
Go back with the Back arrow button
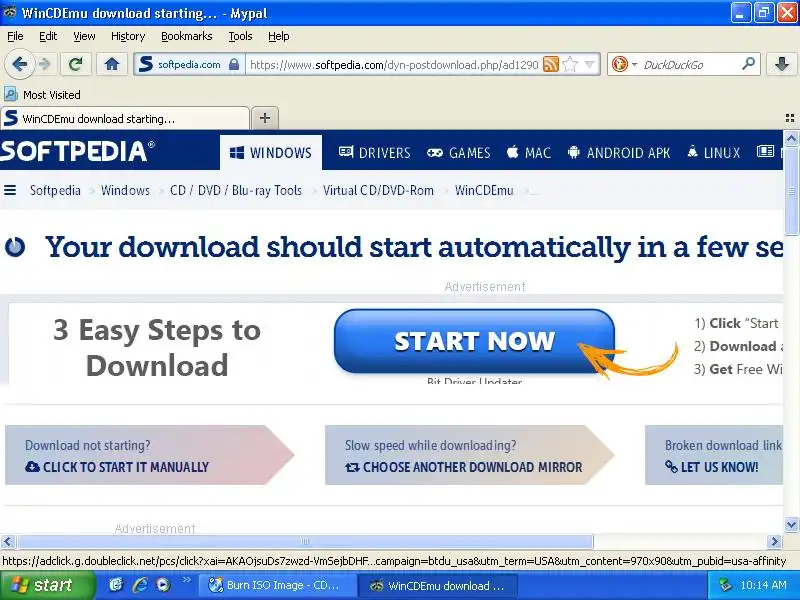(x=20, y=65)
